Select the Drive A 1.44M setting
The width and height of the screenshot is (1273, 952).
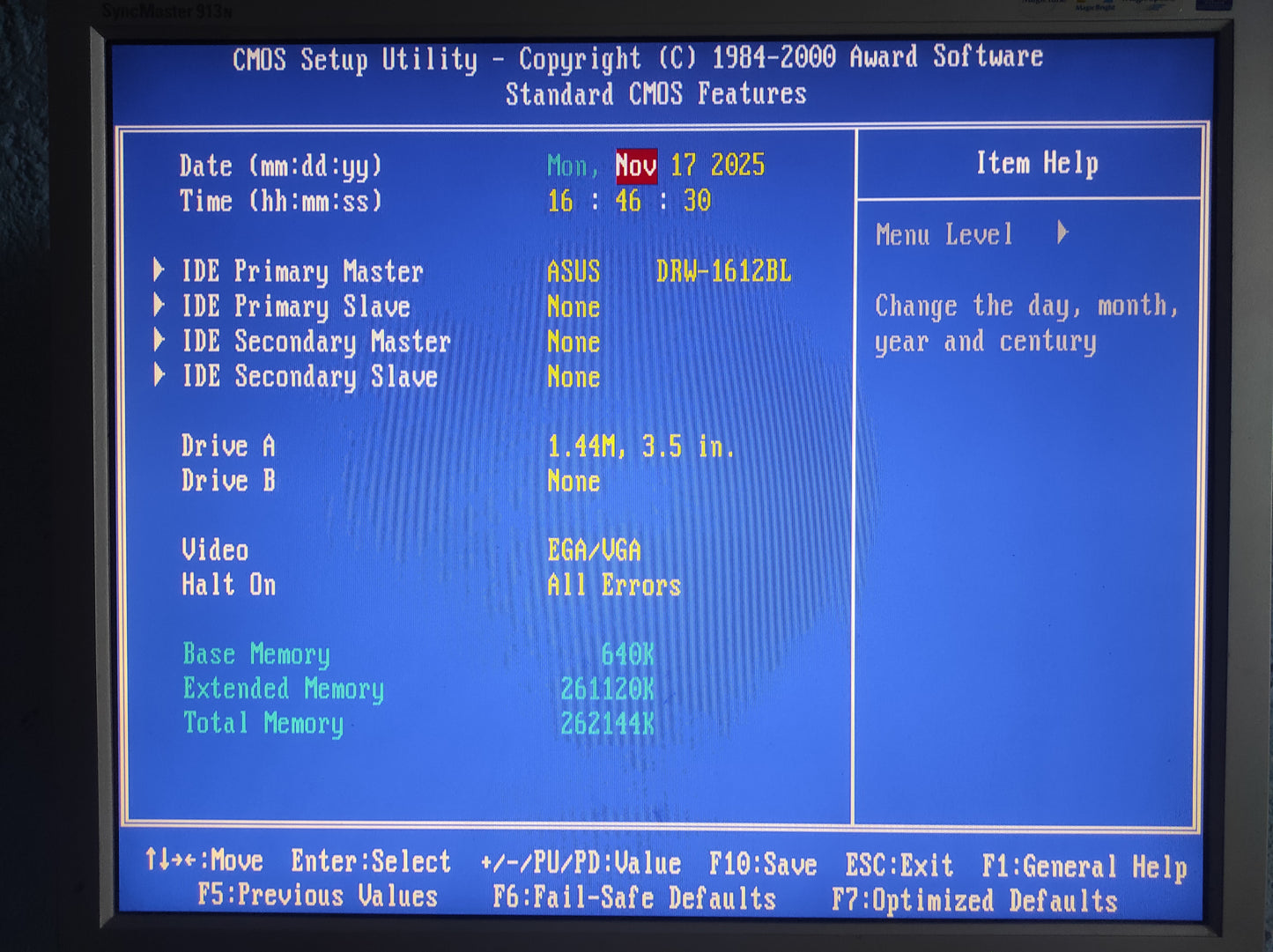pyautogui.click(x=640, y=446)
